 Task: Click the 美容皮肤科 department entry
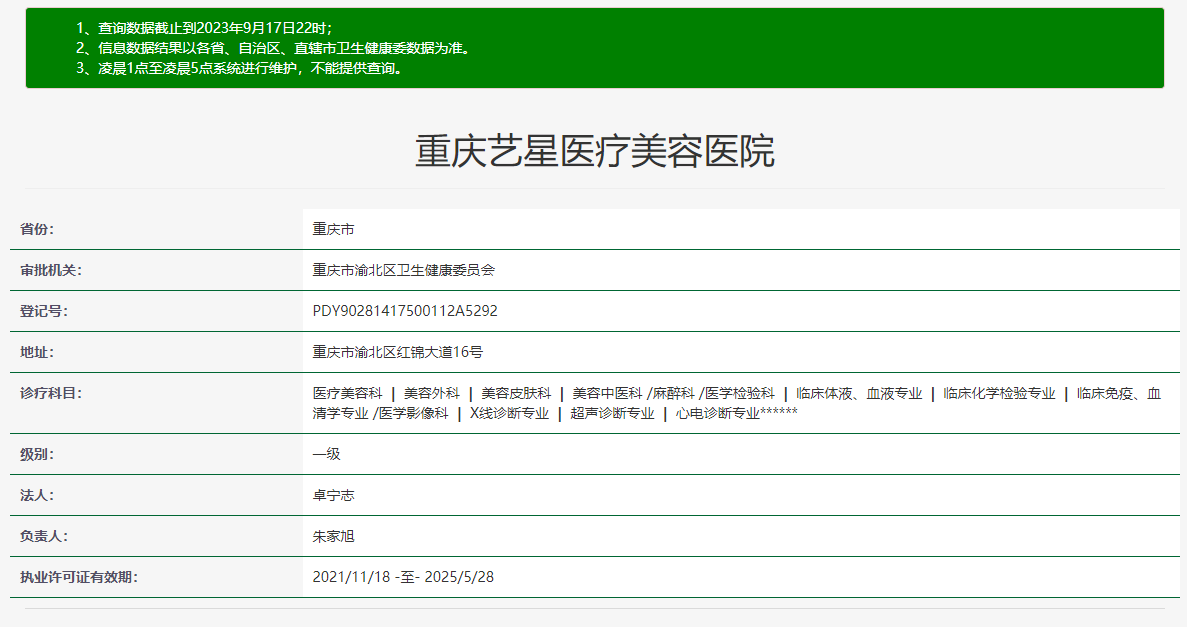coord(516,393)
